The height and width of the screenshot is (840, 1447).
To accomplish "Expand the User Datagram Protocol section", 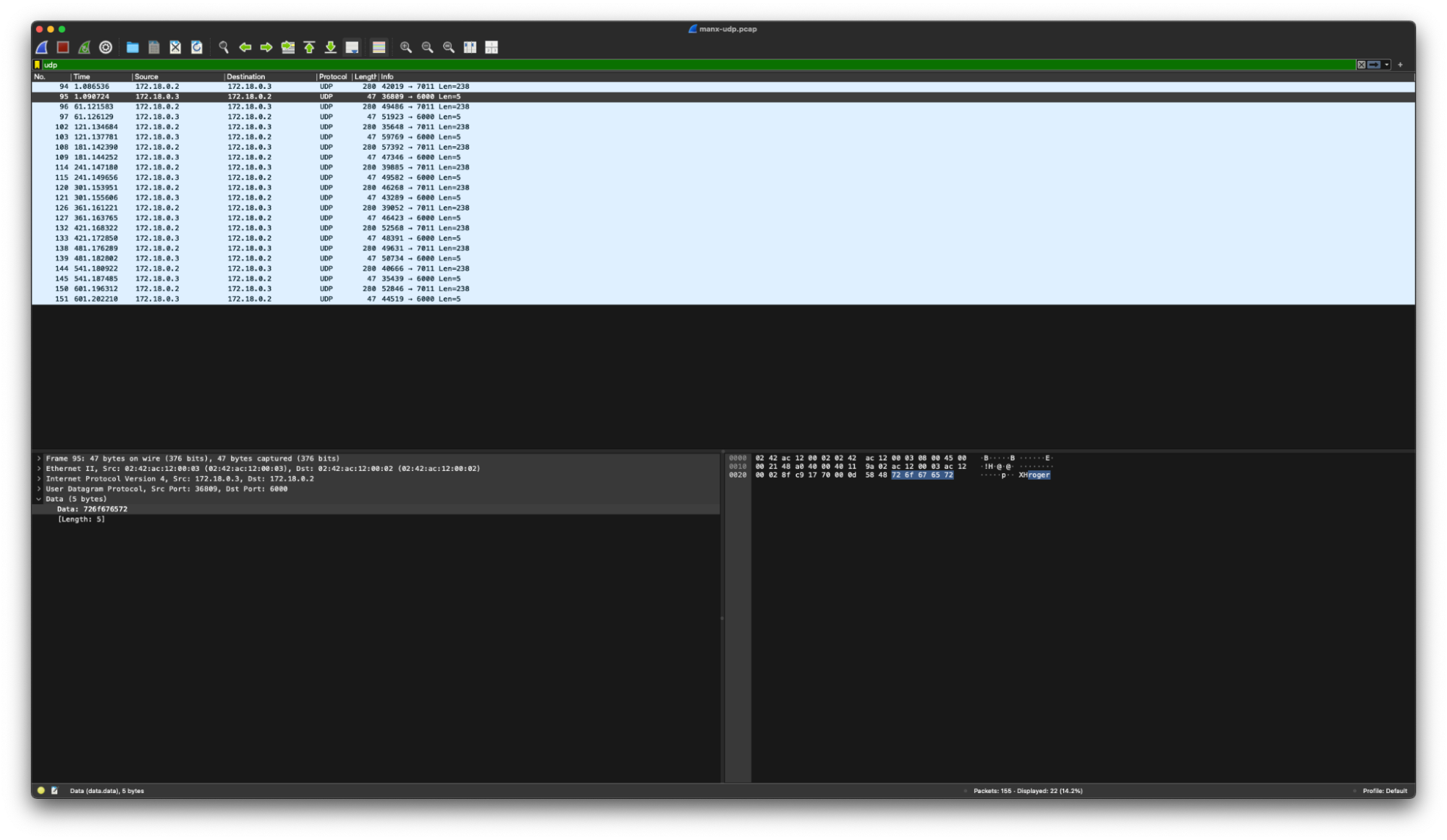I will (x=39, y=489).
